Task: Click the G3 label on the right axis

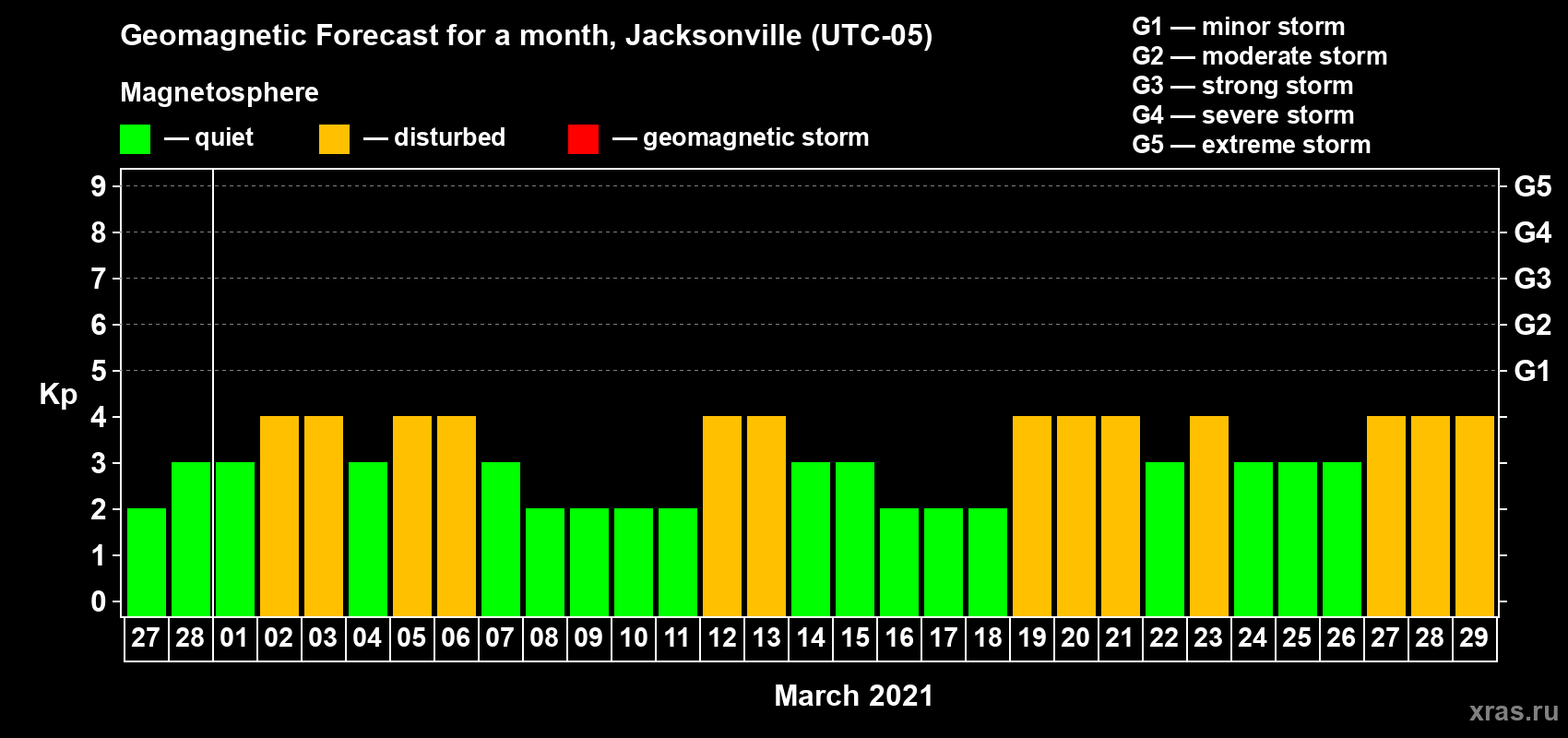Action: [x=1533, y=279]
